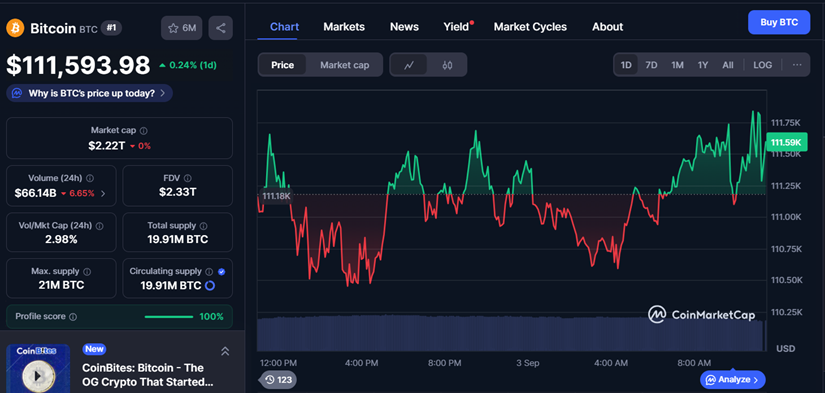
Task: Set chart range to 1Y
Action: click(703, 65)
